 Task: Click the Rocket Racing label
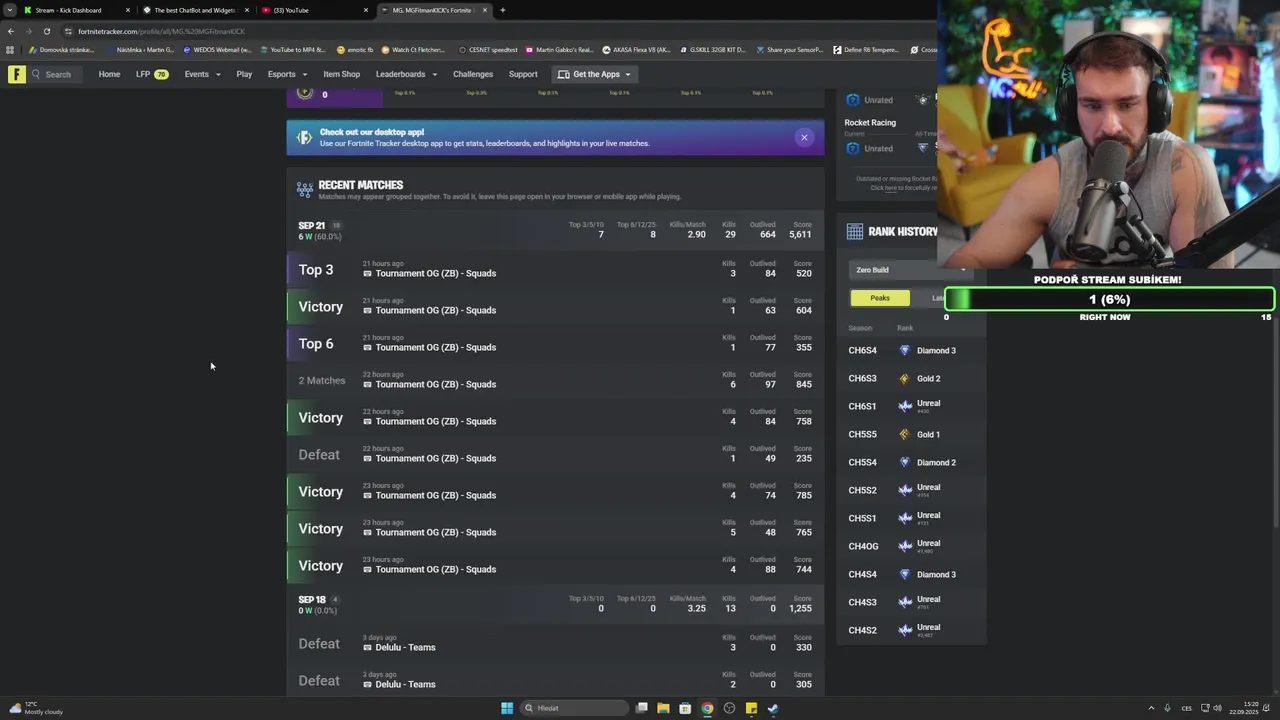click(870, 123)
